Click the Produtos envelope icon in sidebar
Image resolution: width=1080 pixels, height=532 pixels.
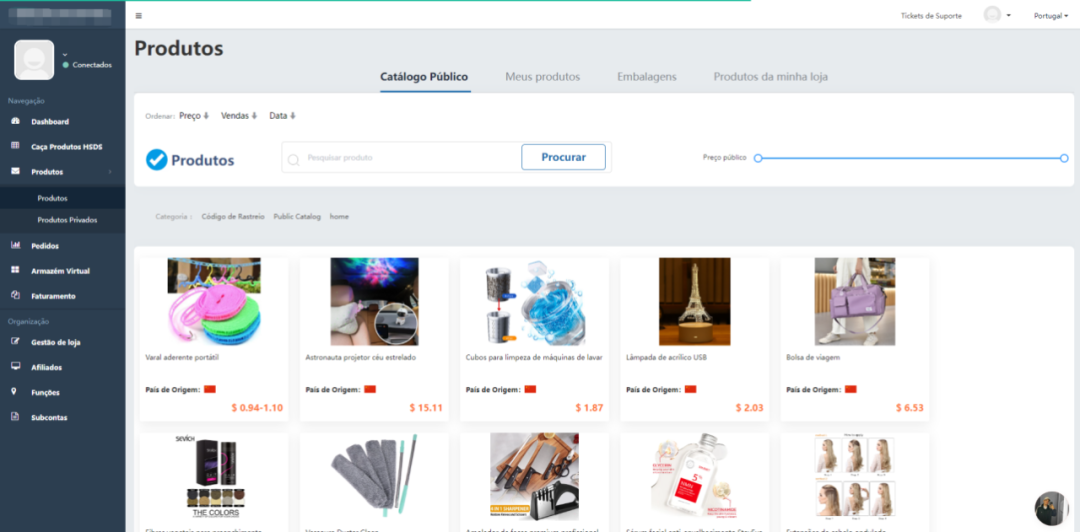[15, 171]
